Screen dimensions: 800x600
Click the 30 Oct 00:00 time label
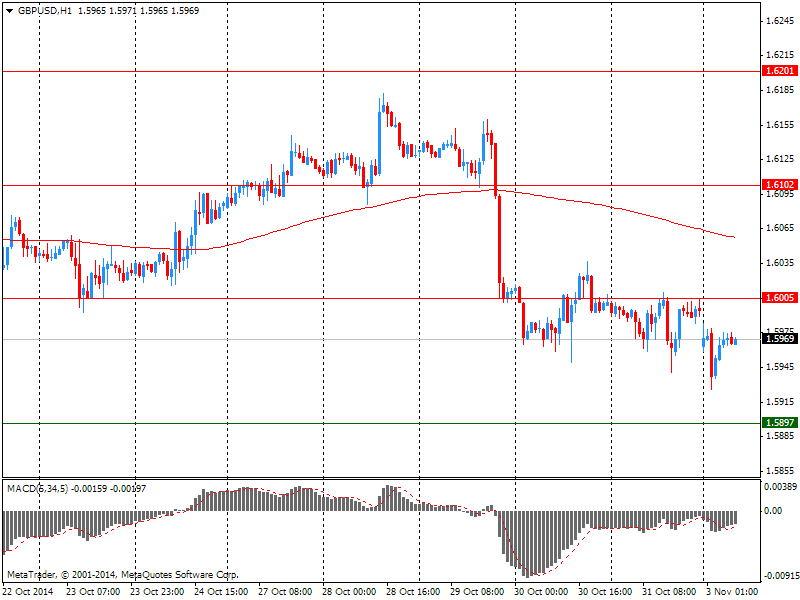tap(541, 592)
